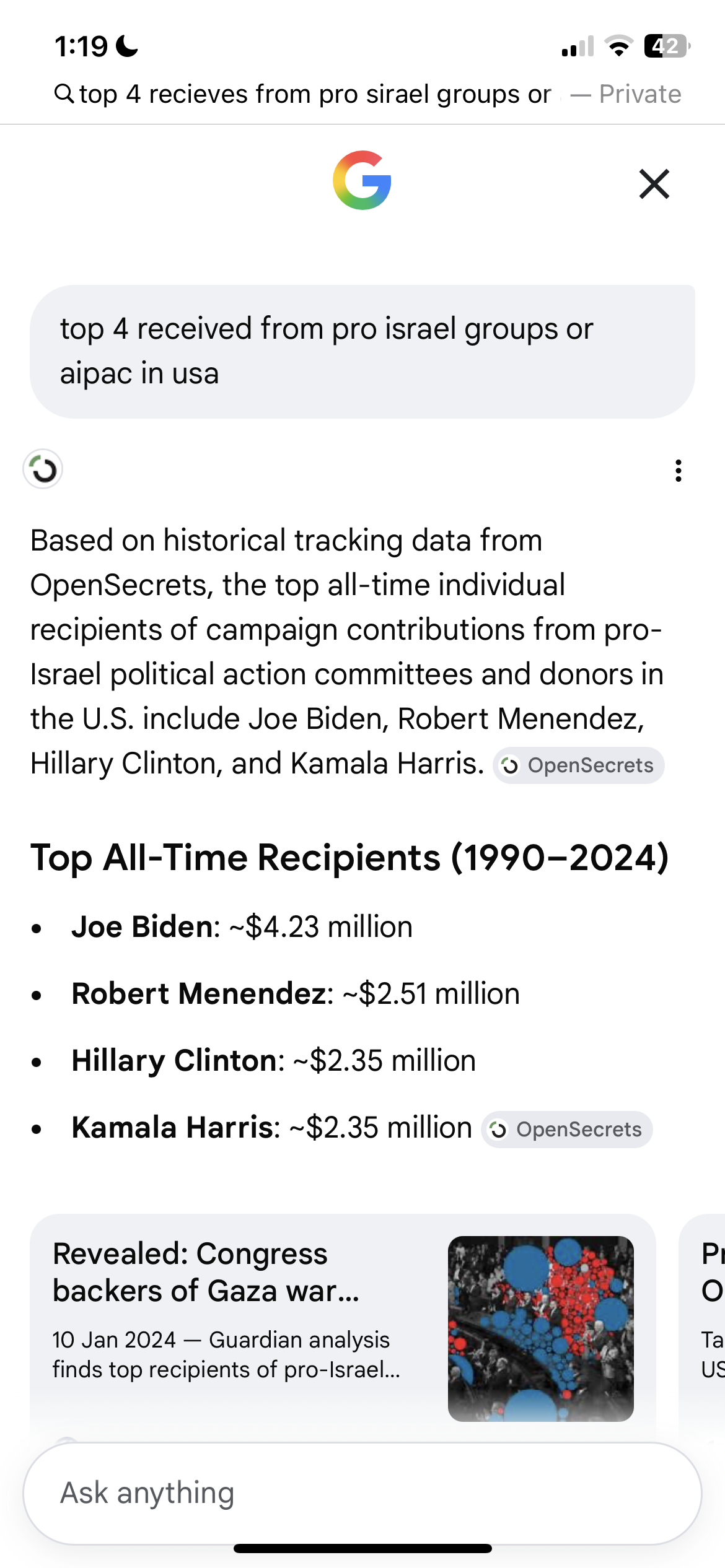
Task: Tap the home indicator bar at bottom
Action: [x=362, y=1549]
